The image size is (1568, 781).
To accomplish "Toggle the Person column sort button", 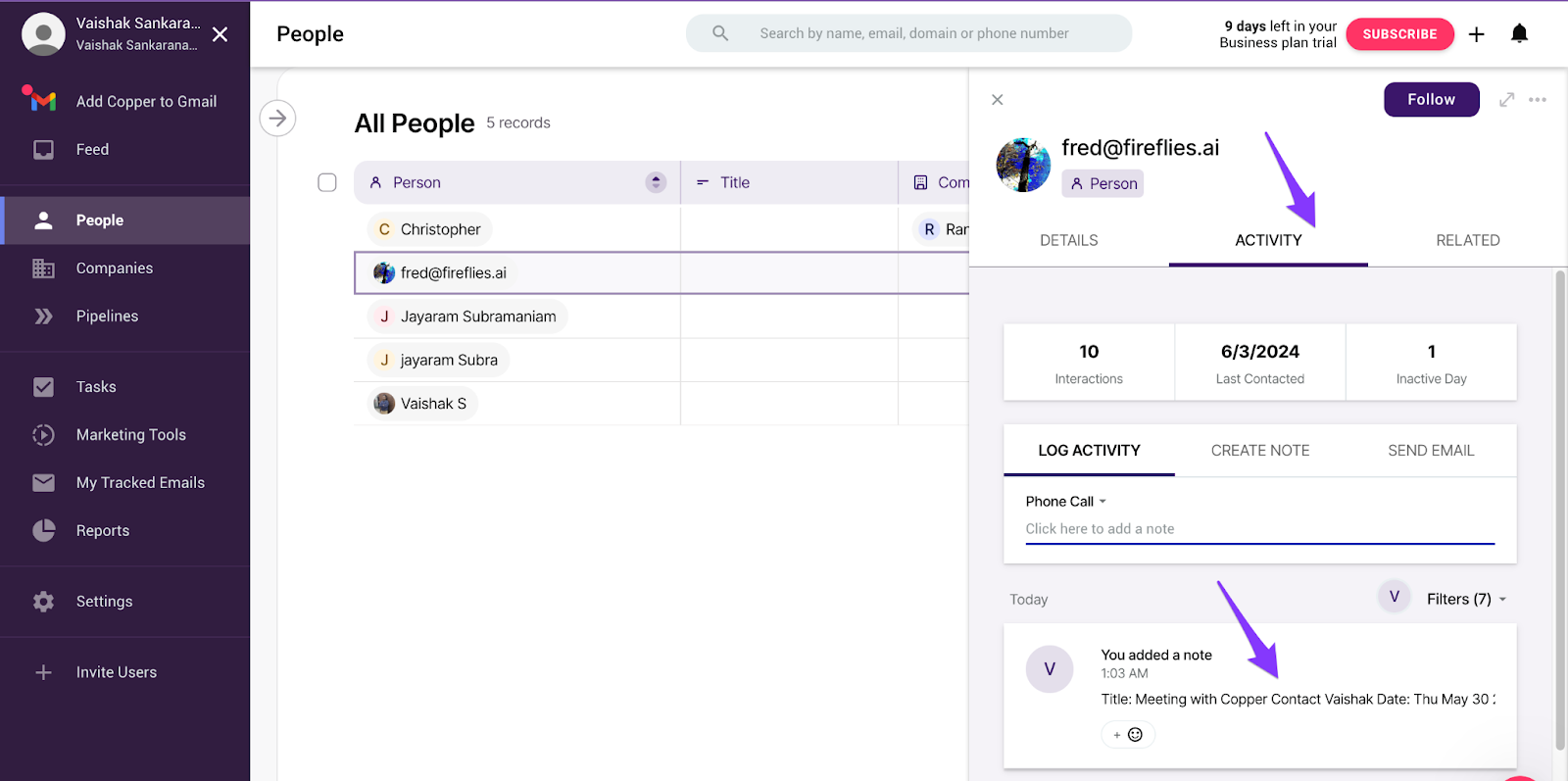I will click(656, 182).
